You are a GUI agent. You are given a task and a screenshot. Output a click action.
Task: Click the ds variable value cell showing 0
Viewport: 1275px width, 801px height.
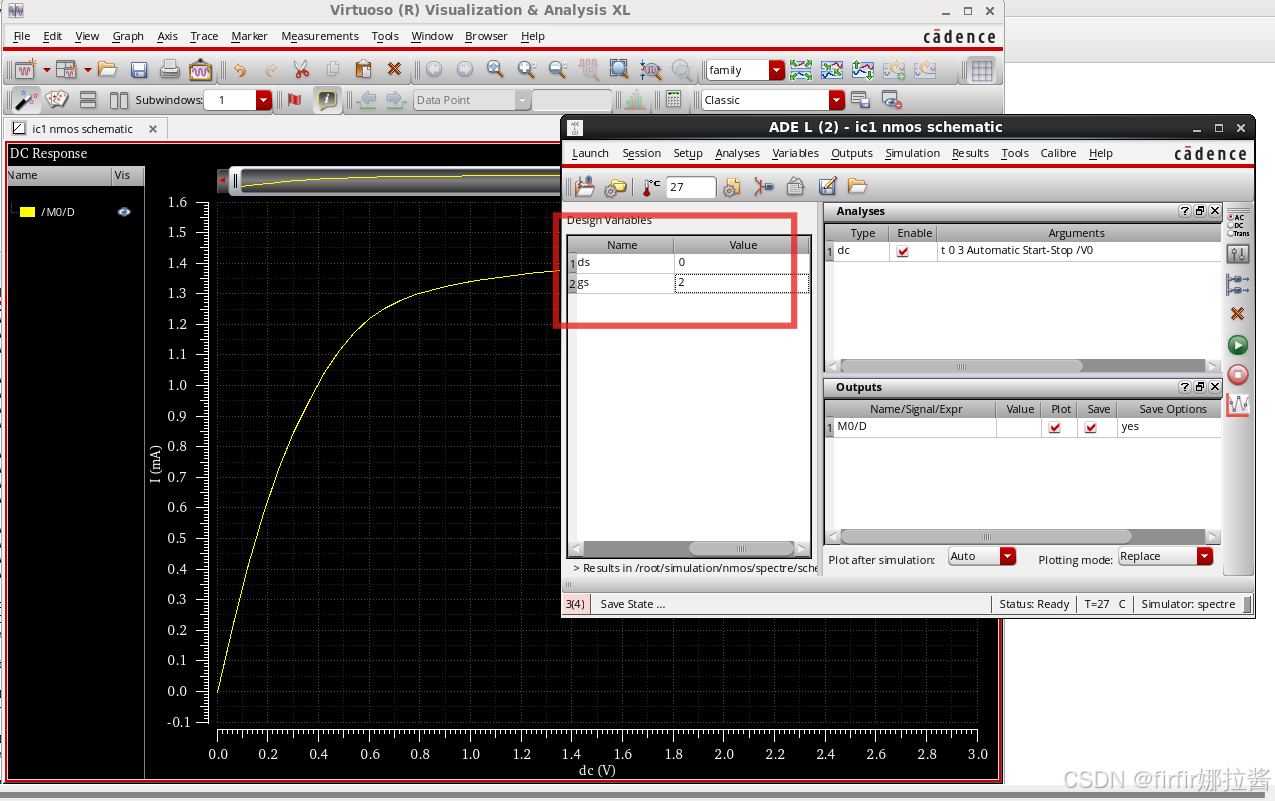[x=741, y=263]
